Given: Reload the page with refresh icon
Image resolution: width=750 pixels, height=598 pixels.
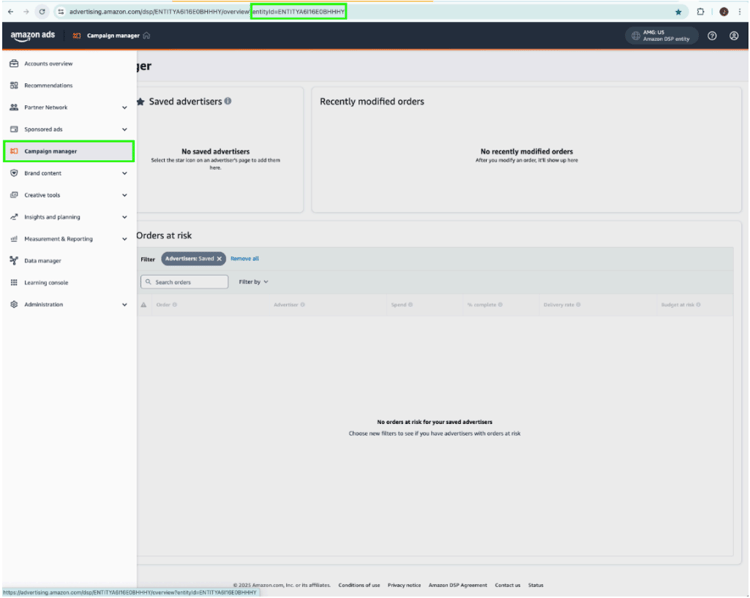Looking at the screenshot, I should click(42, 11).
